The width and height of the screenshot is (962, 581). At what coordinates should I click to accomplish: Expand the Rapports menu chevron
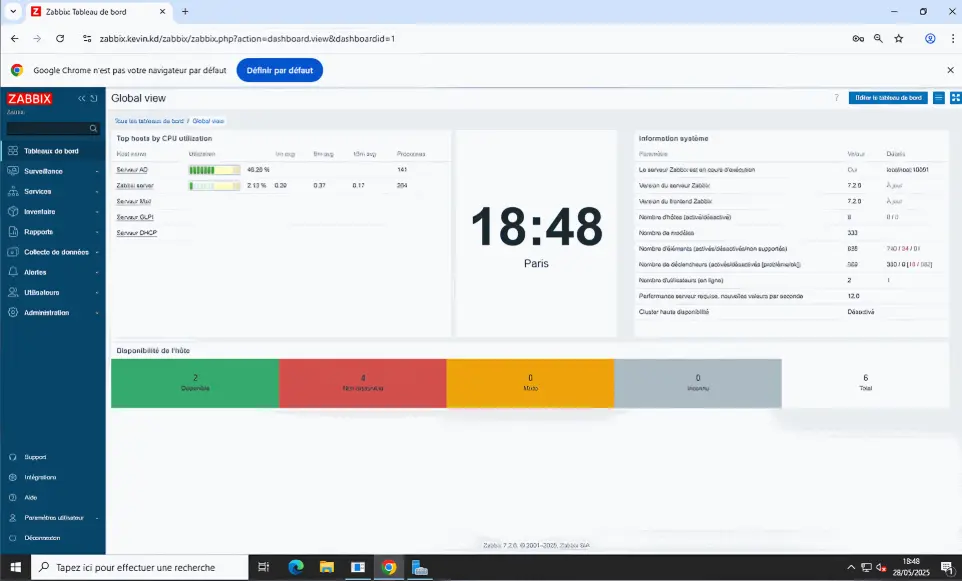pos(97,233)
